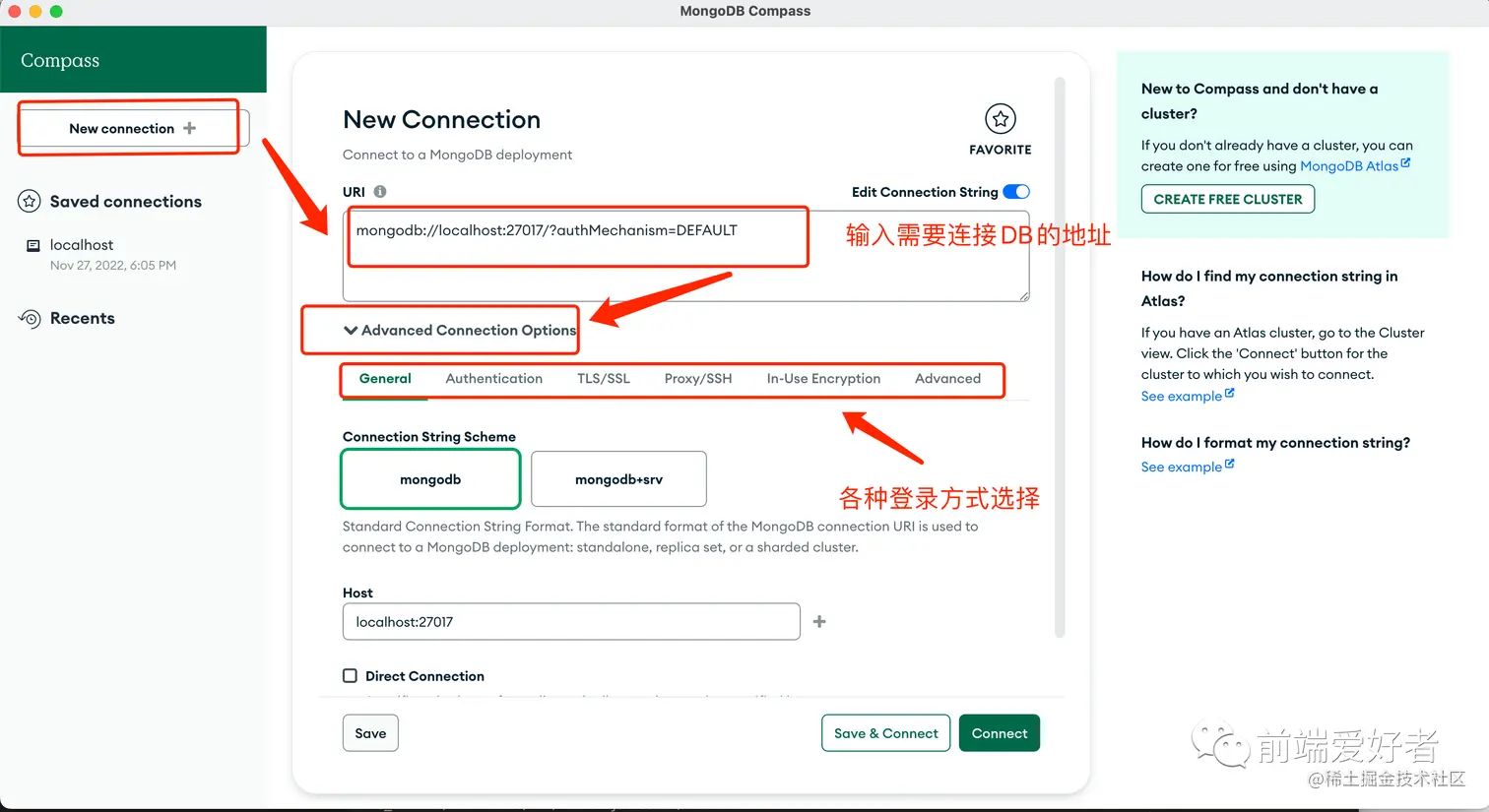1489x812 pixels.
Task: Click the Saved connections star icon
Action: click(30, 201)
